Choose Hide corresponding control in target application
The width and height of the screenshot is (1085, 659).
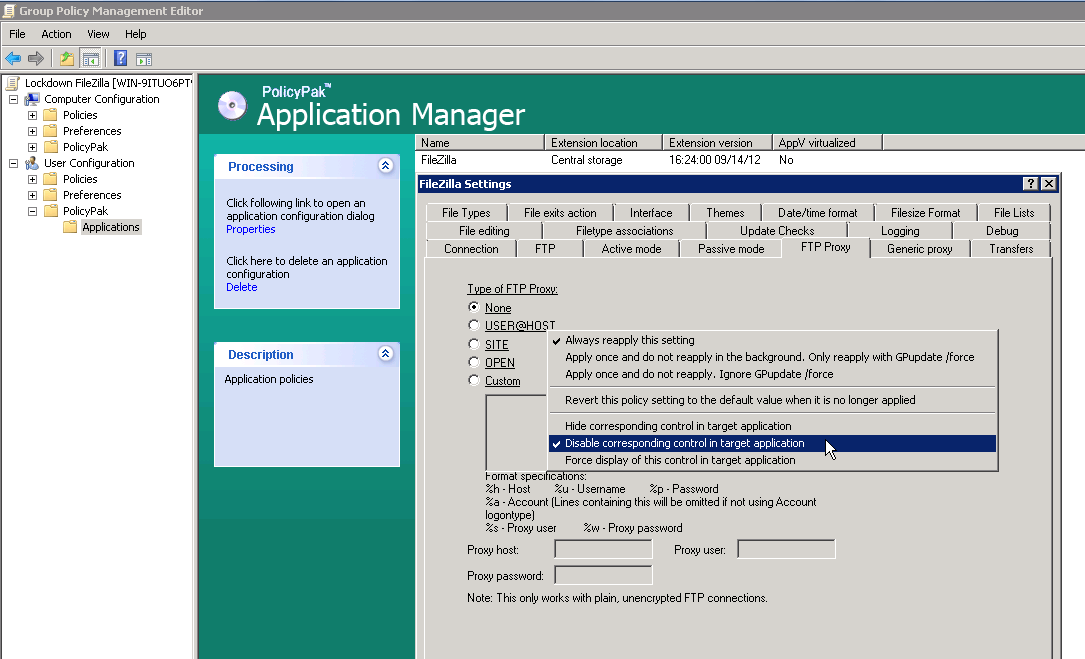(772, 426)
